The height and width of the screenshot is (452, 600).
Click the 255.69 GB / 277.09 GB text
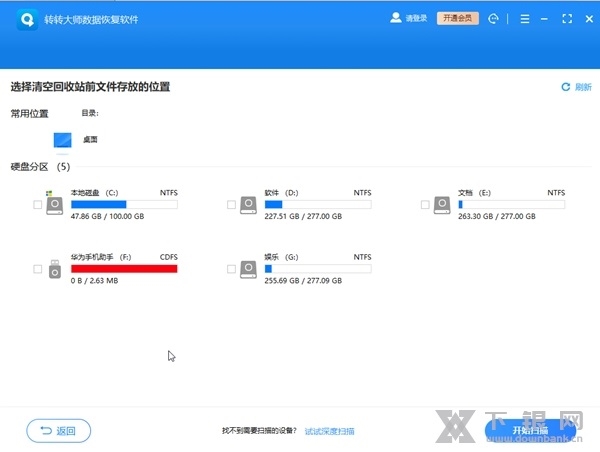tap(303, 281)
